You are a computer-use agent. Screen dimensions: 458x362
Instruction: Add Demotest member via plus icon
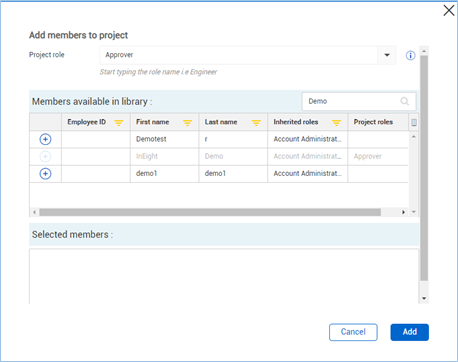[45, 139]
